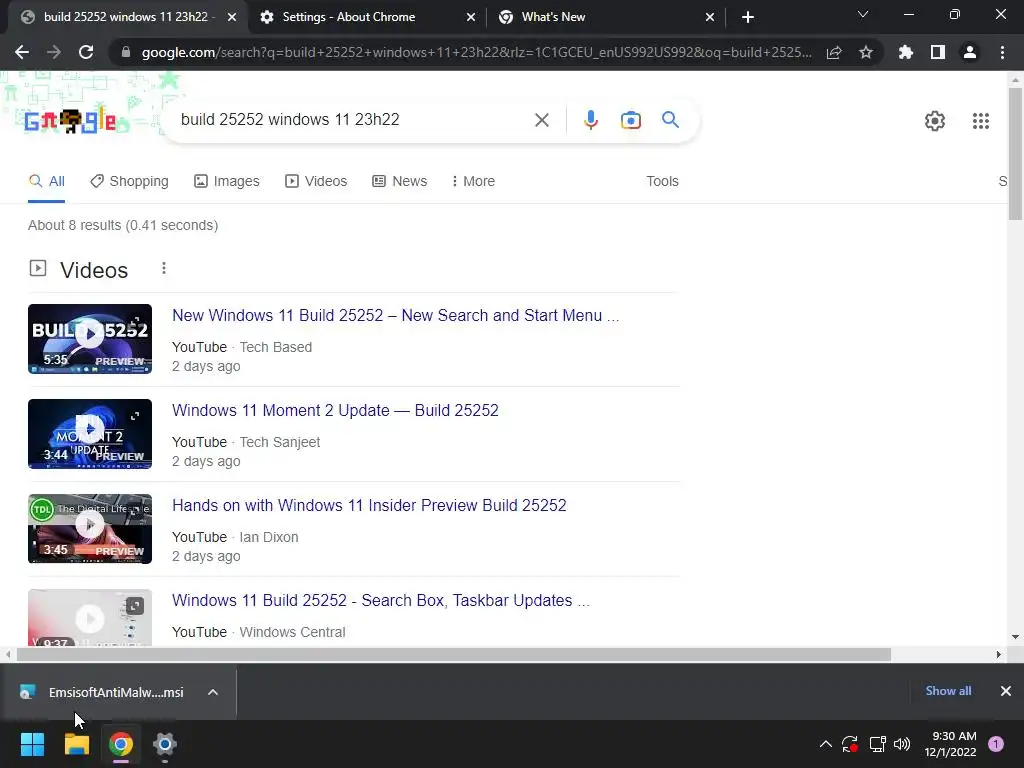Reload the current page
This screenshot has width=1024, height=768.
click(86, 52)
